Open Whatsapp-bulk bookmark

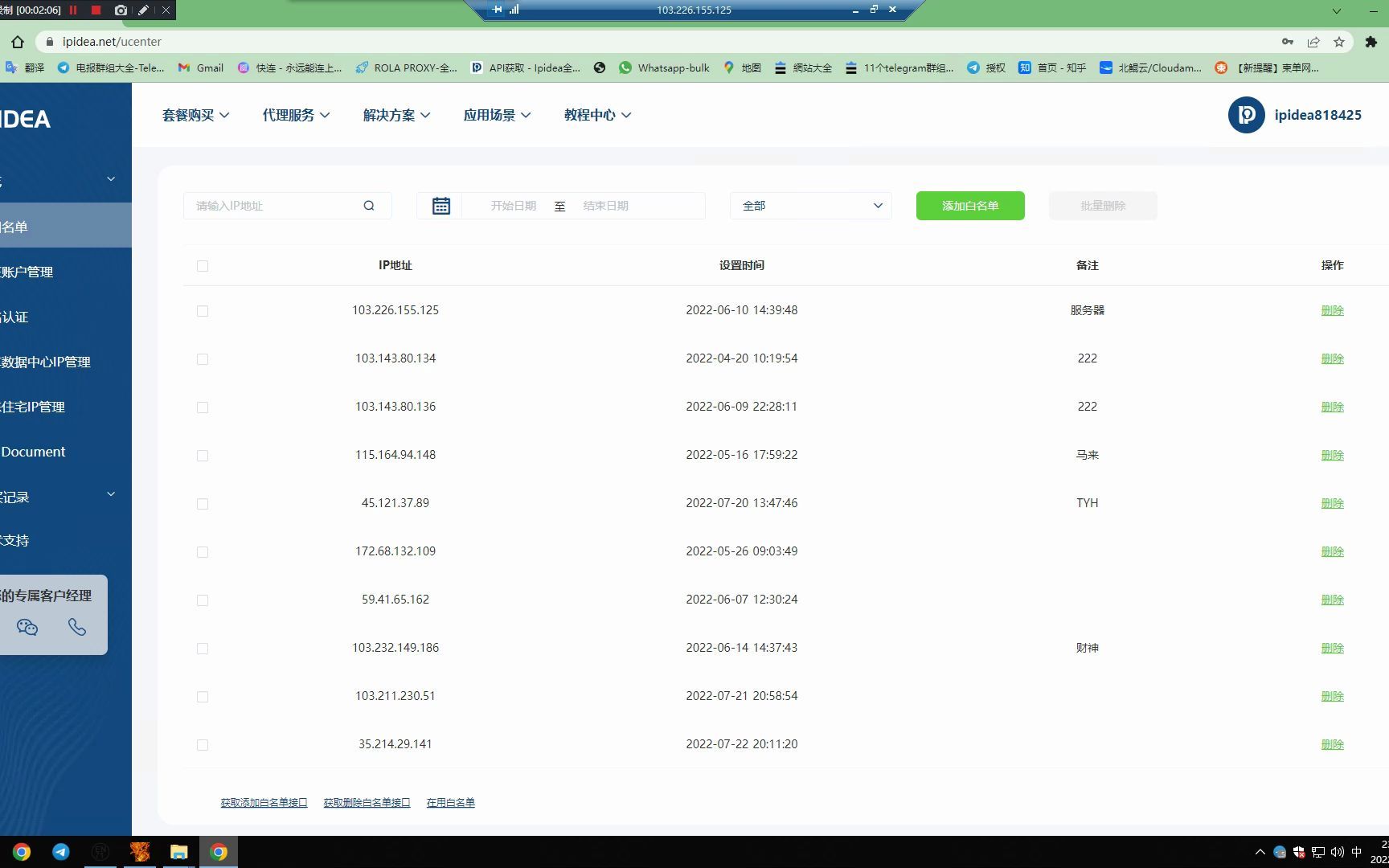664,68
